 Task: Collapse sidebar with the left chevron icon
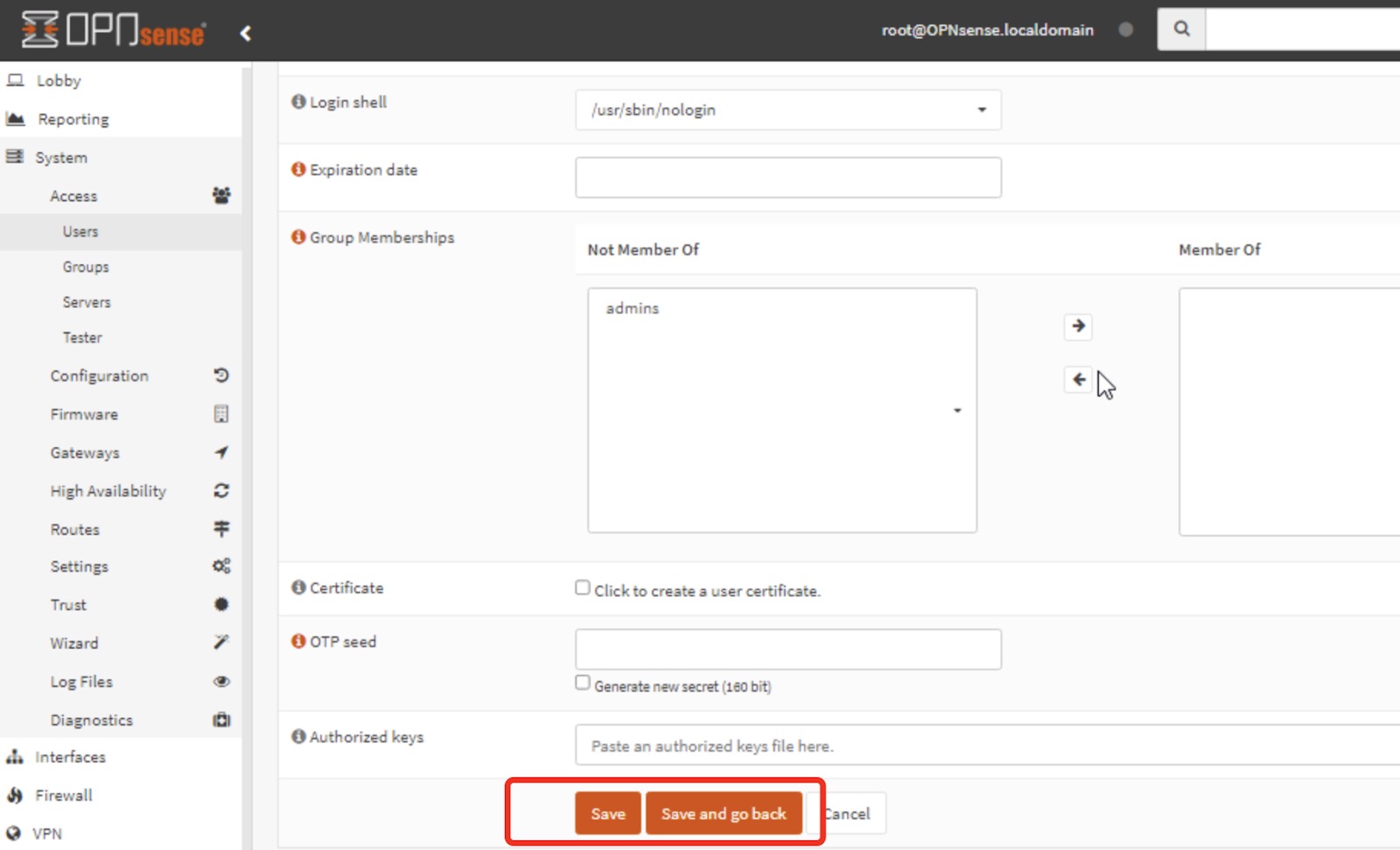pos(246,33)
